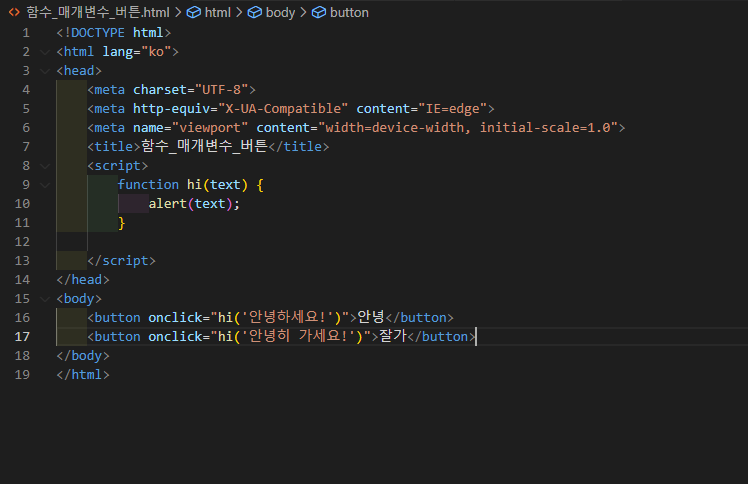Collapse the function hi fold on line 9
The width and height of the screenshot is (748, 484).
tap(45, 185)
